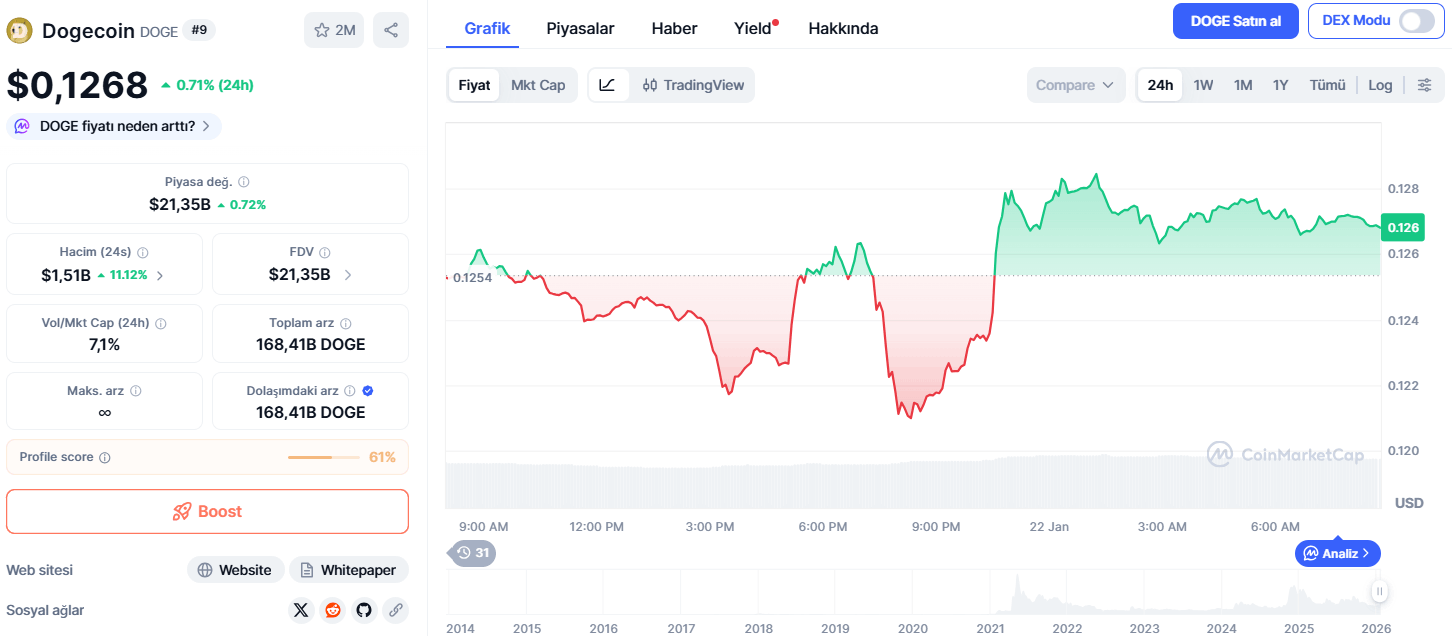Open Dogecoin's X (Twitter) profile icon
Image resolution: width=1452 pixels, height=636 pixels.
point(301,610)
